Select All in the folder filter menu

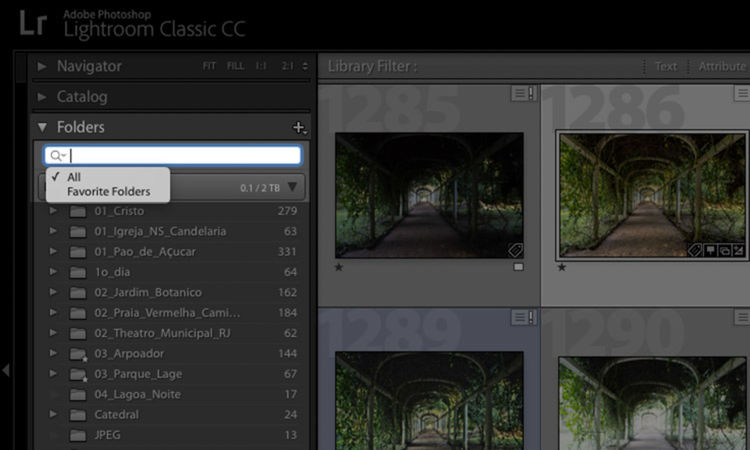tap(74, 177)
